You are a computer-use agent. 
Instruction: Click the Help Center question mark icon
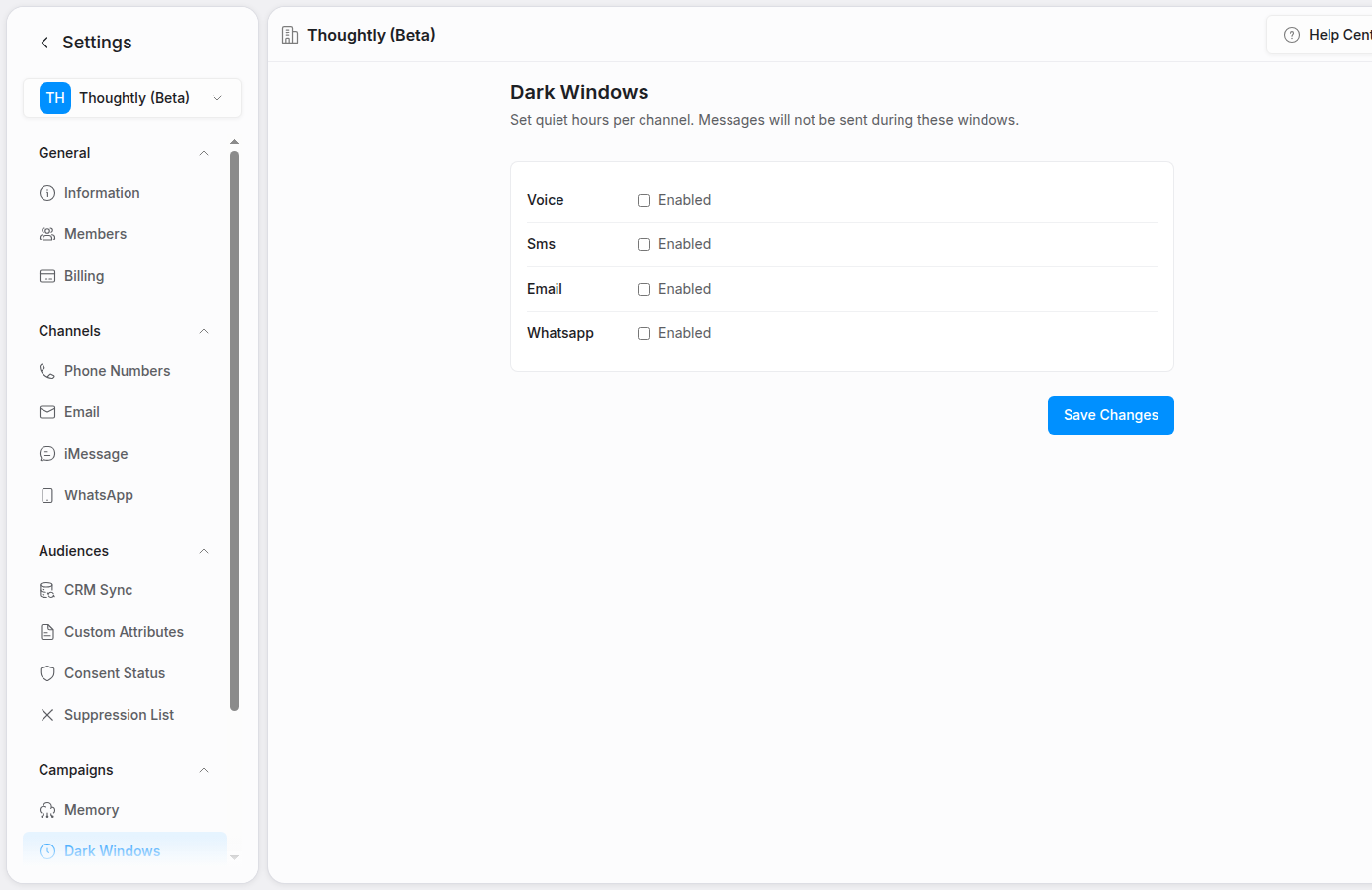coord(1292,35)
